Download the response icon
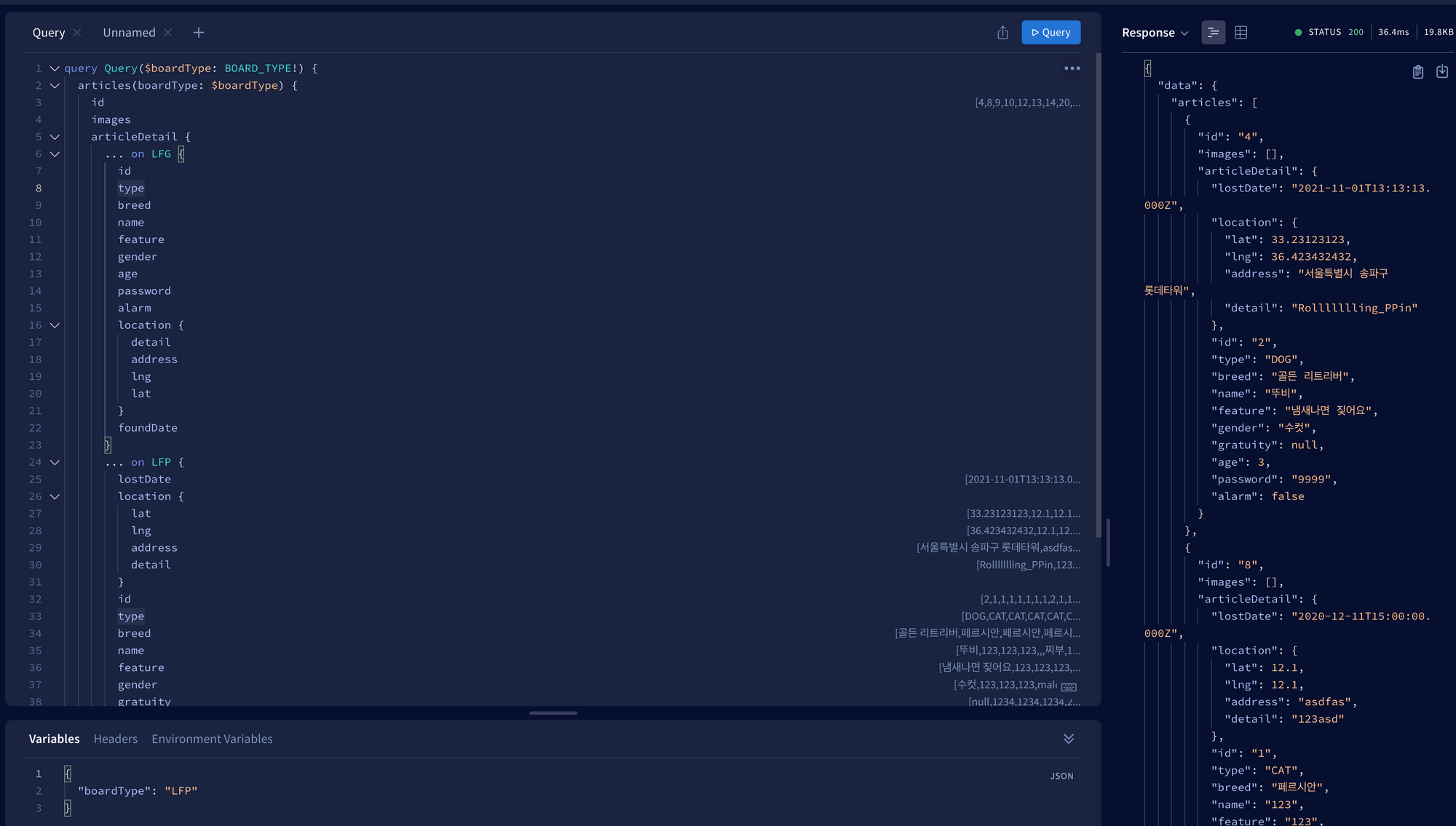 tap(1441, 71)
